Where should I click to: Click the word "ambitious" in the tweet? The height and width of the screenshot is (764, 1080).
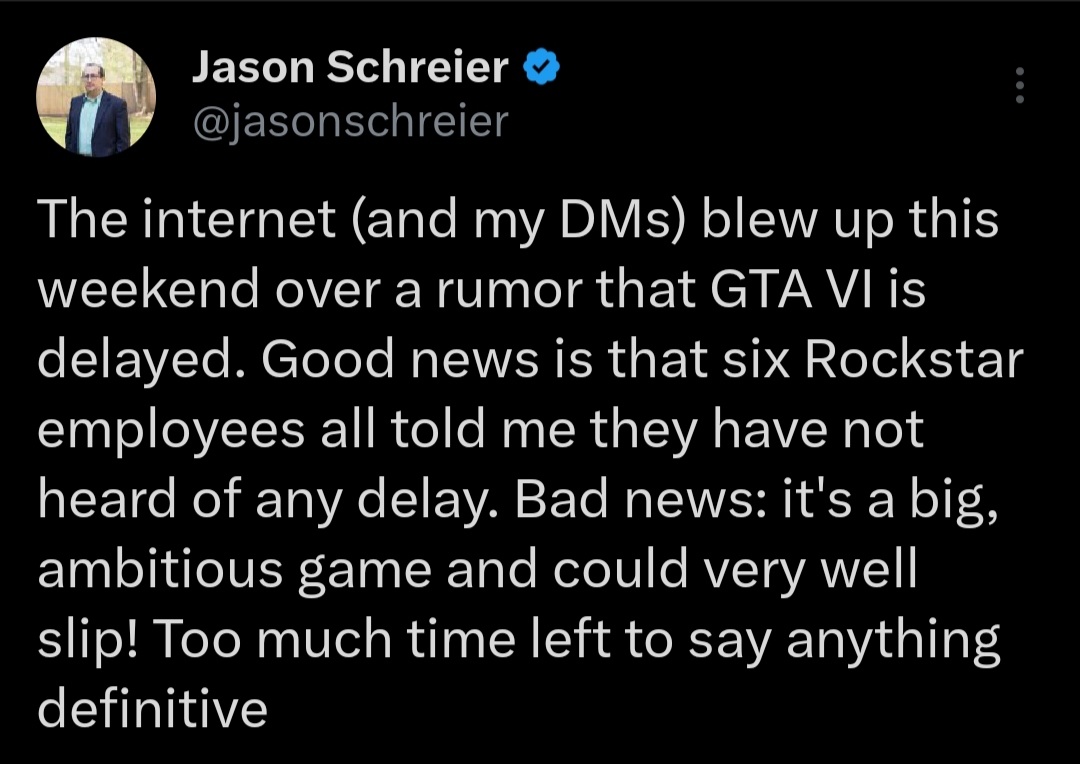coord(160,570)
